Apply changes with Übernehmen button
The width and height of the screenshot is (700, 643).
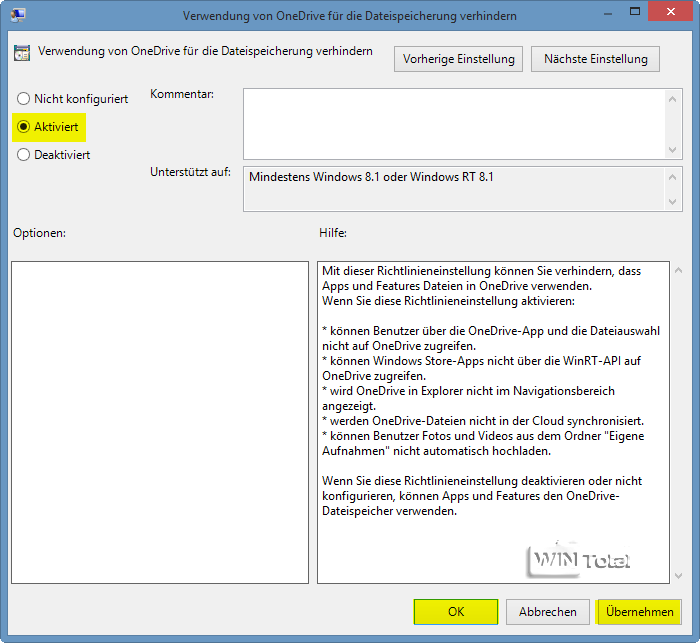point(639,612)
